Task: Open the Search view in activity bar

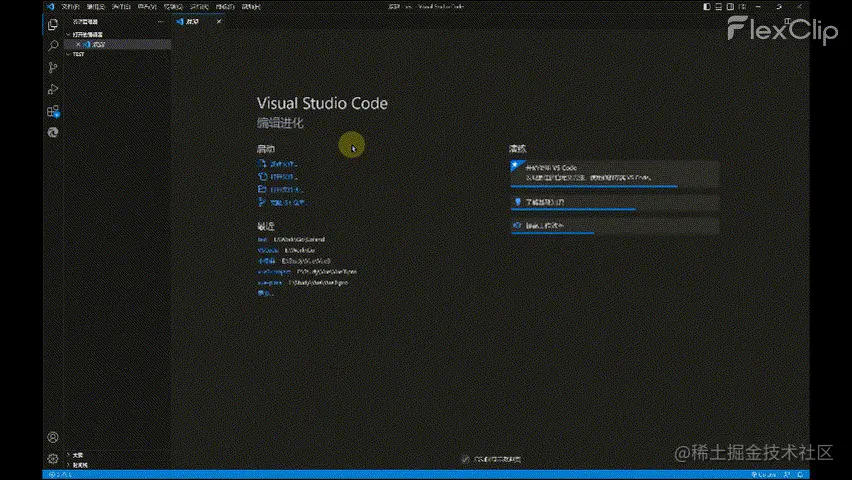Action: pos(53,46)
